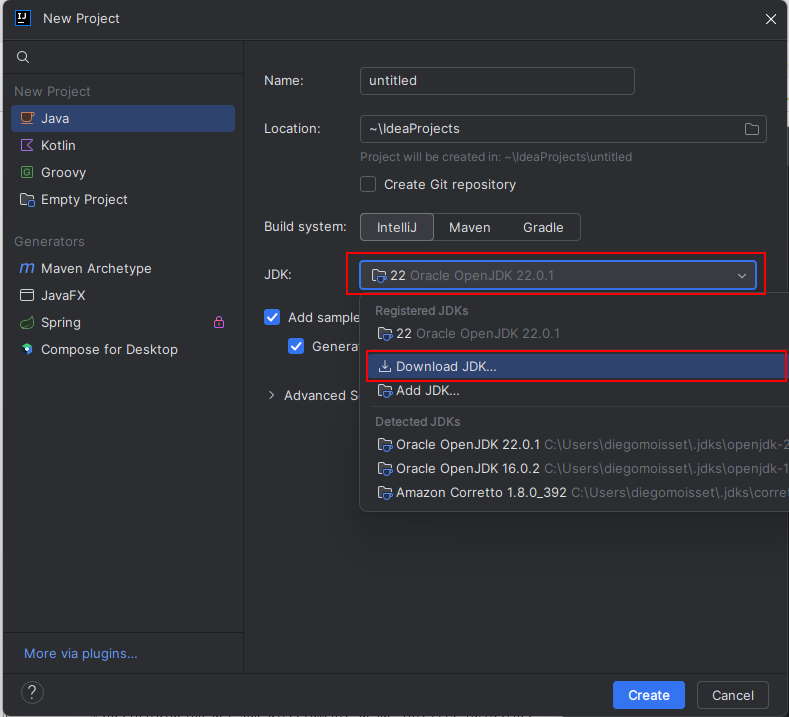Select Maven build system
This screenshot has height=717, width=789.
pyautogui.click(x=469, y=227)
